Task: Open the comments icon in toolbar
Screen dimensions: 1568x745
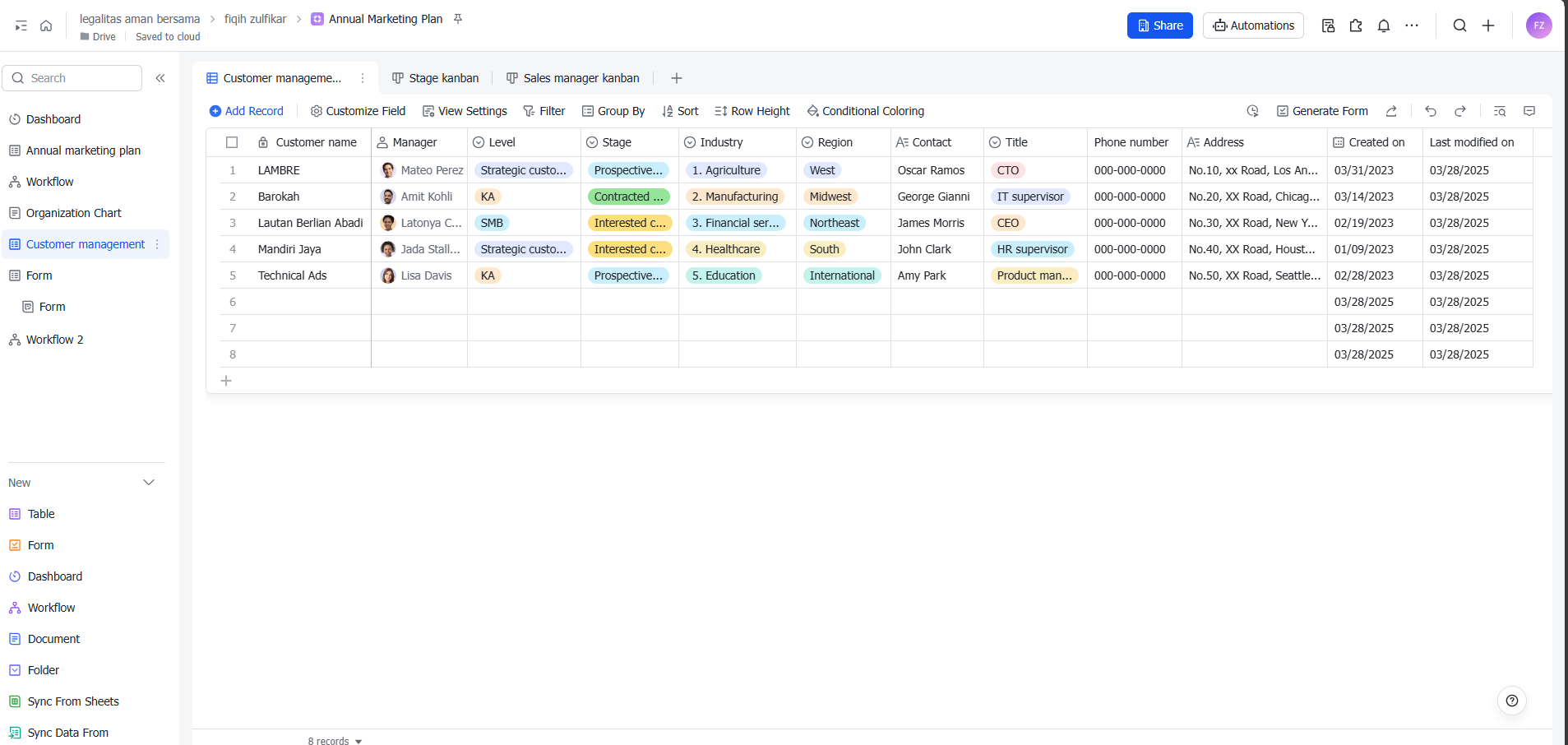Action: tap(1529, 111)
